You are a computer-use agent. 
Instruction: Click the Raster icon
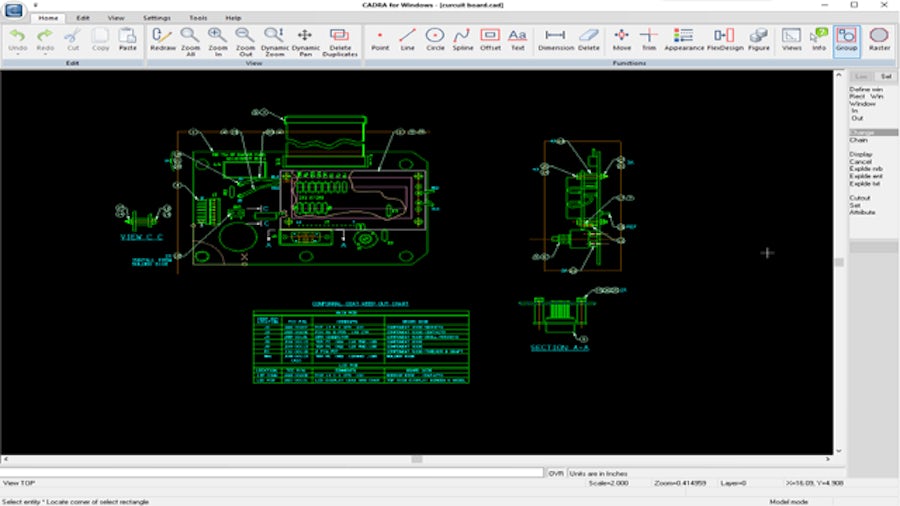[879, 36]
